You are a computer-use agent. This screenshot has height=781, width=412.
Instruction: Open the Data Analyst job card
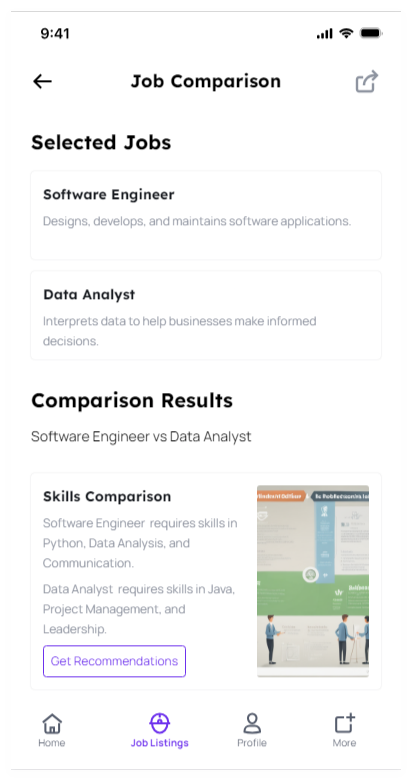[x=206, y=315]
